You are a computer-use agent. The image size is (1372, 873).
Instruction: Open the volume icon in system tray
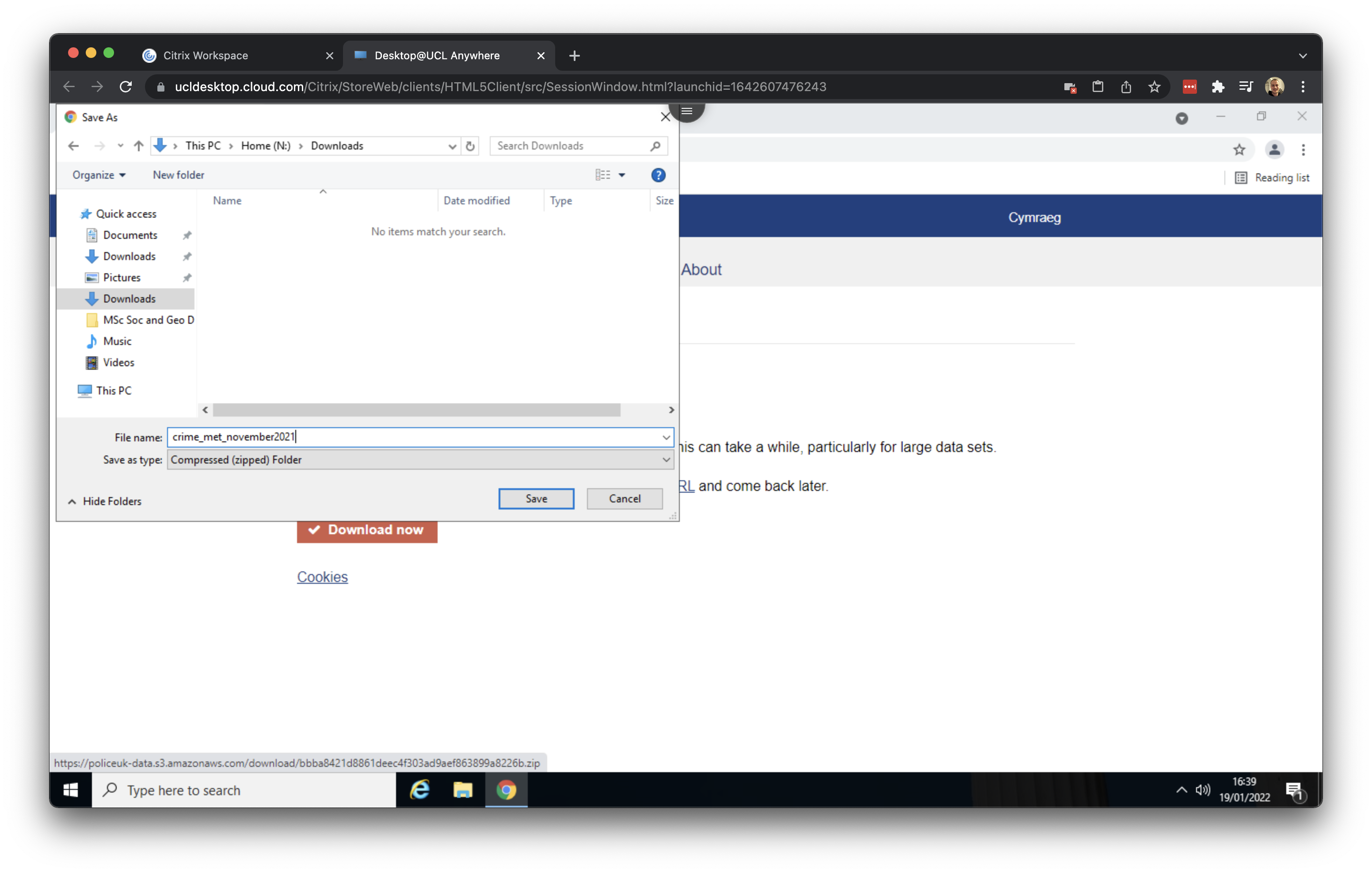click(x=1202, y=790)
